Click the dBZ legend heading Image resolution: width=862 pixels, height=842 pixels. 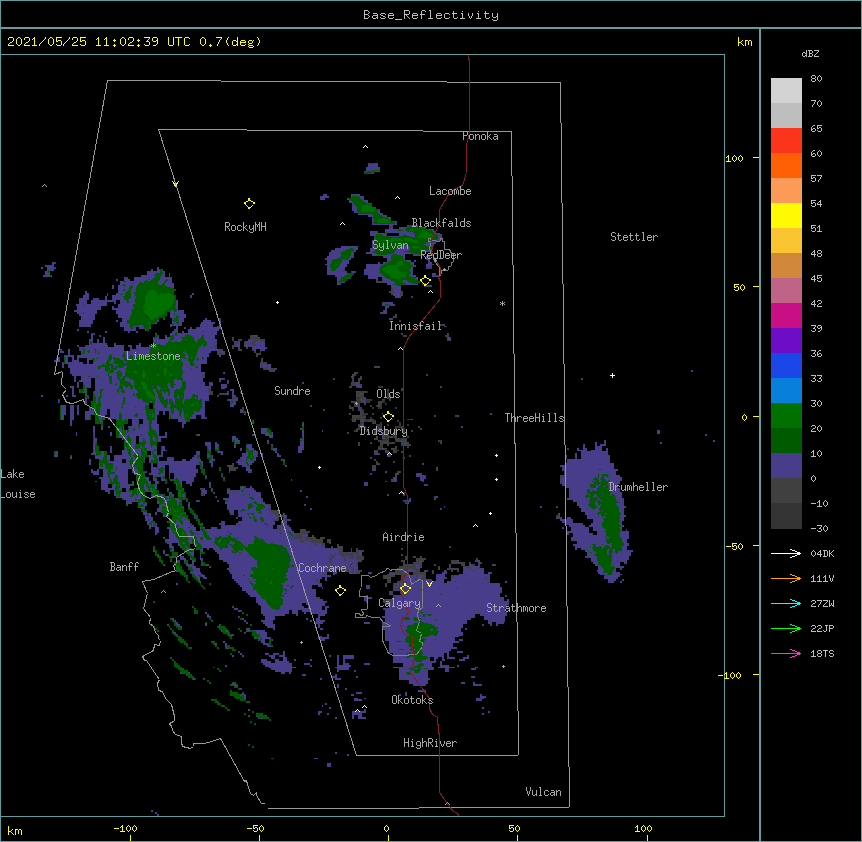[810, 53]
